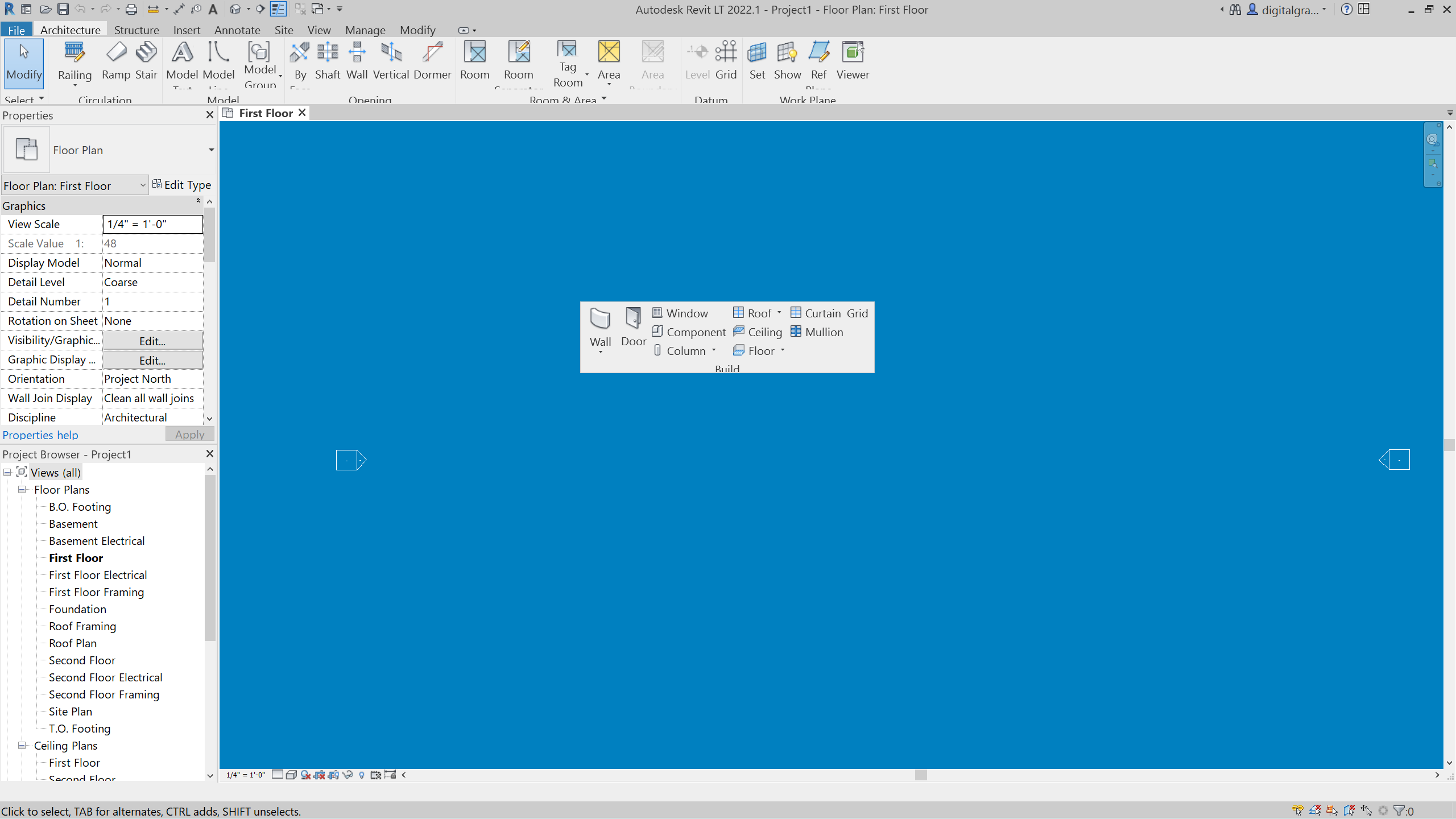Screen dimensions: 1456x819
Task: Open the Manage ribbon tab
Action: [365, 30]
